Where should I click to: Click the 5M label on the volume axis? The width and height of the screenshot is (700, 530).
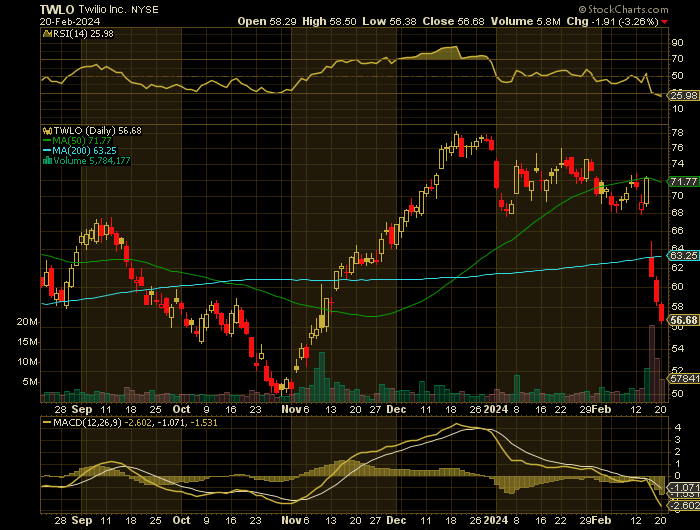click(x=29, y=382)
